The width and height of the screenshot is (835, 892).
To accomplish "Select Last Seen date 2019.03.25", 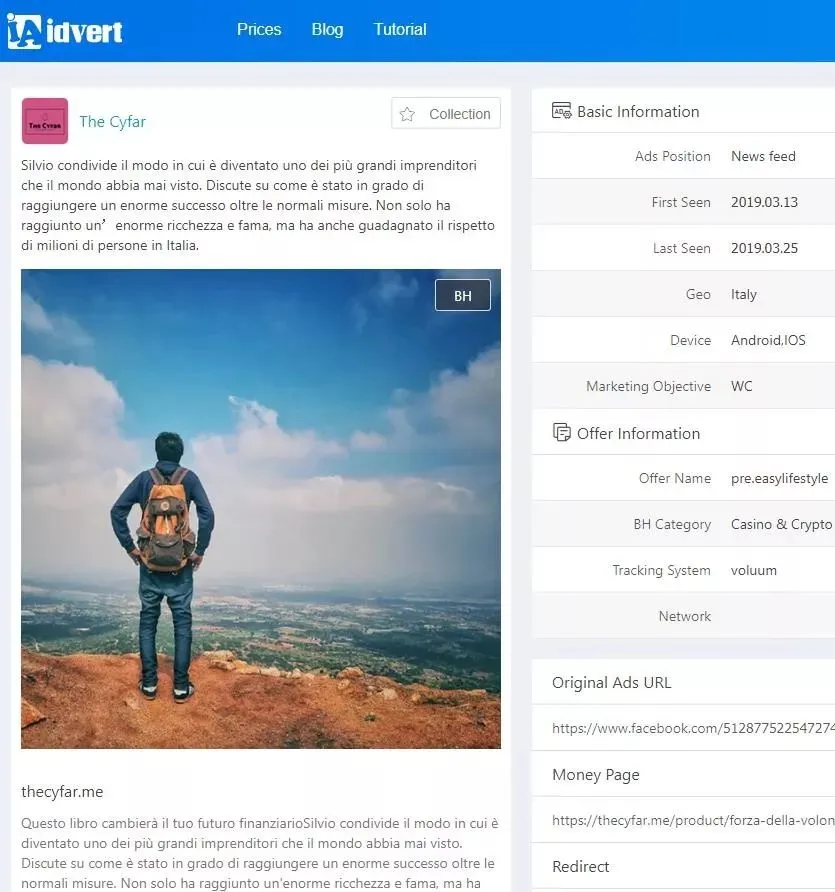I will (x=764, y=249).
